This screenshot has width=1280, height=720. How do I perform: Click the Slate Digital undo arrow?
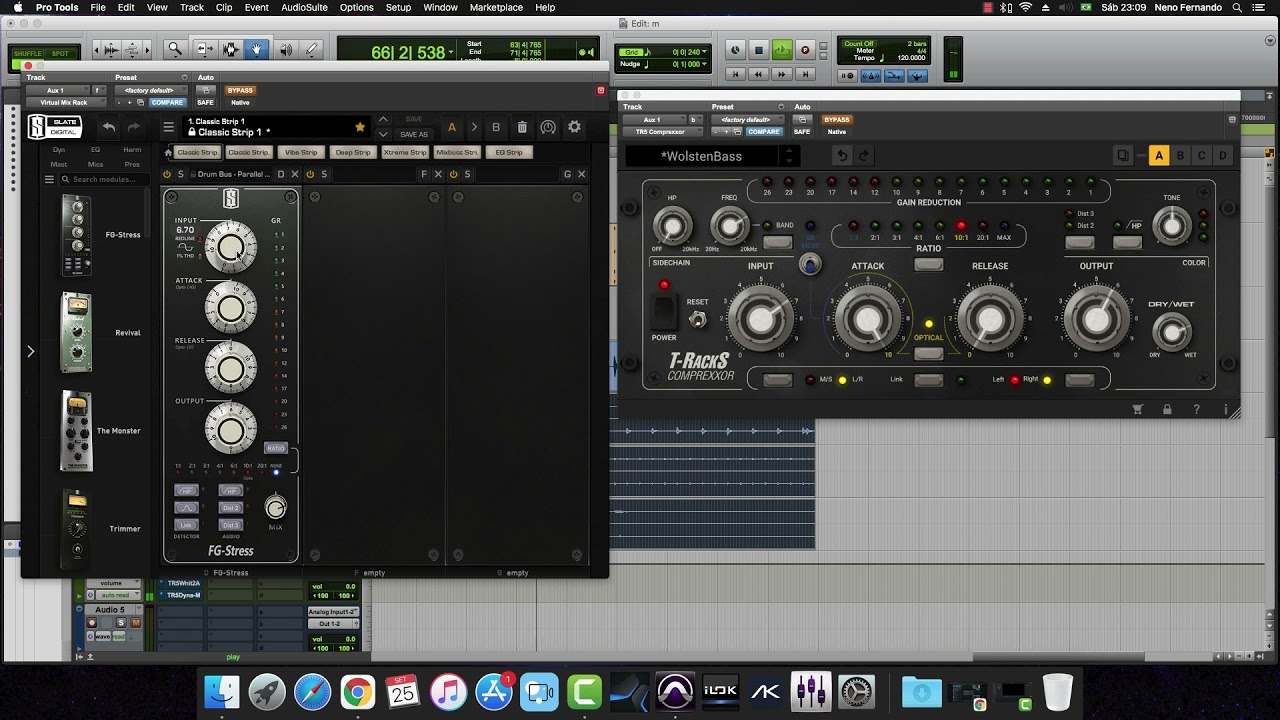(108, 127)
